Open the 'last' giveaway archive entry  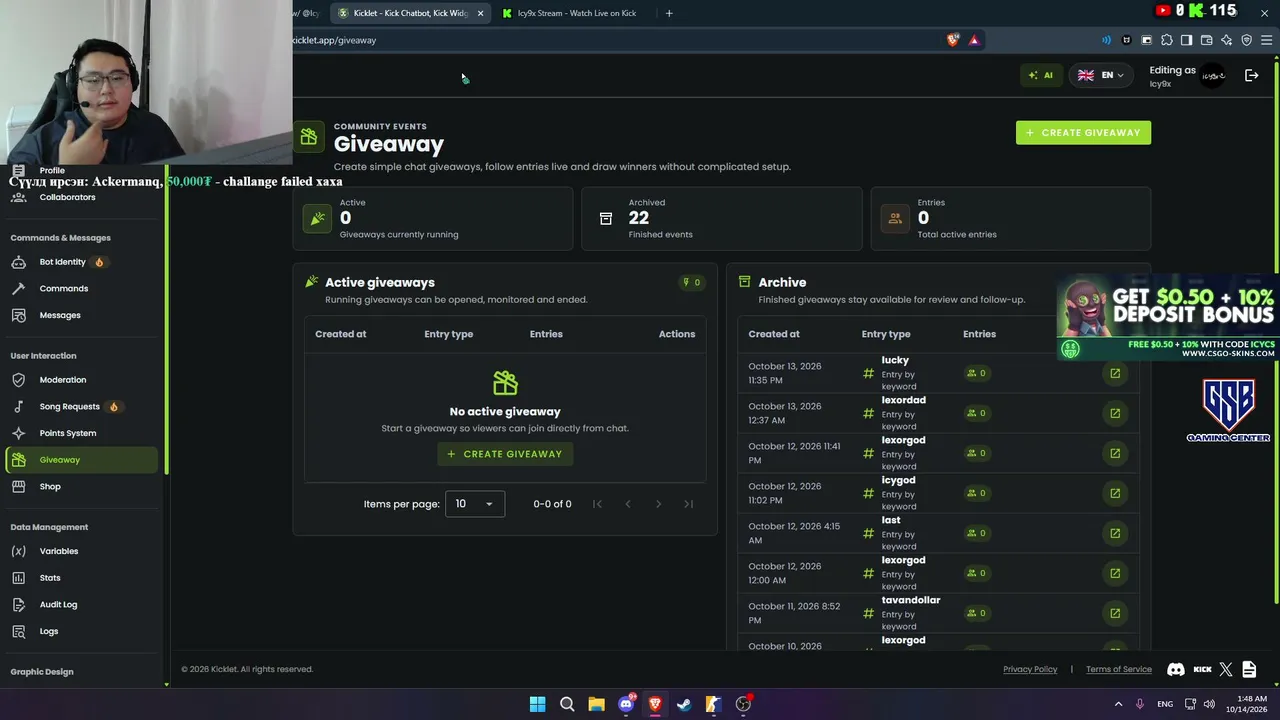[1115, 533]
